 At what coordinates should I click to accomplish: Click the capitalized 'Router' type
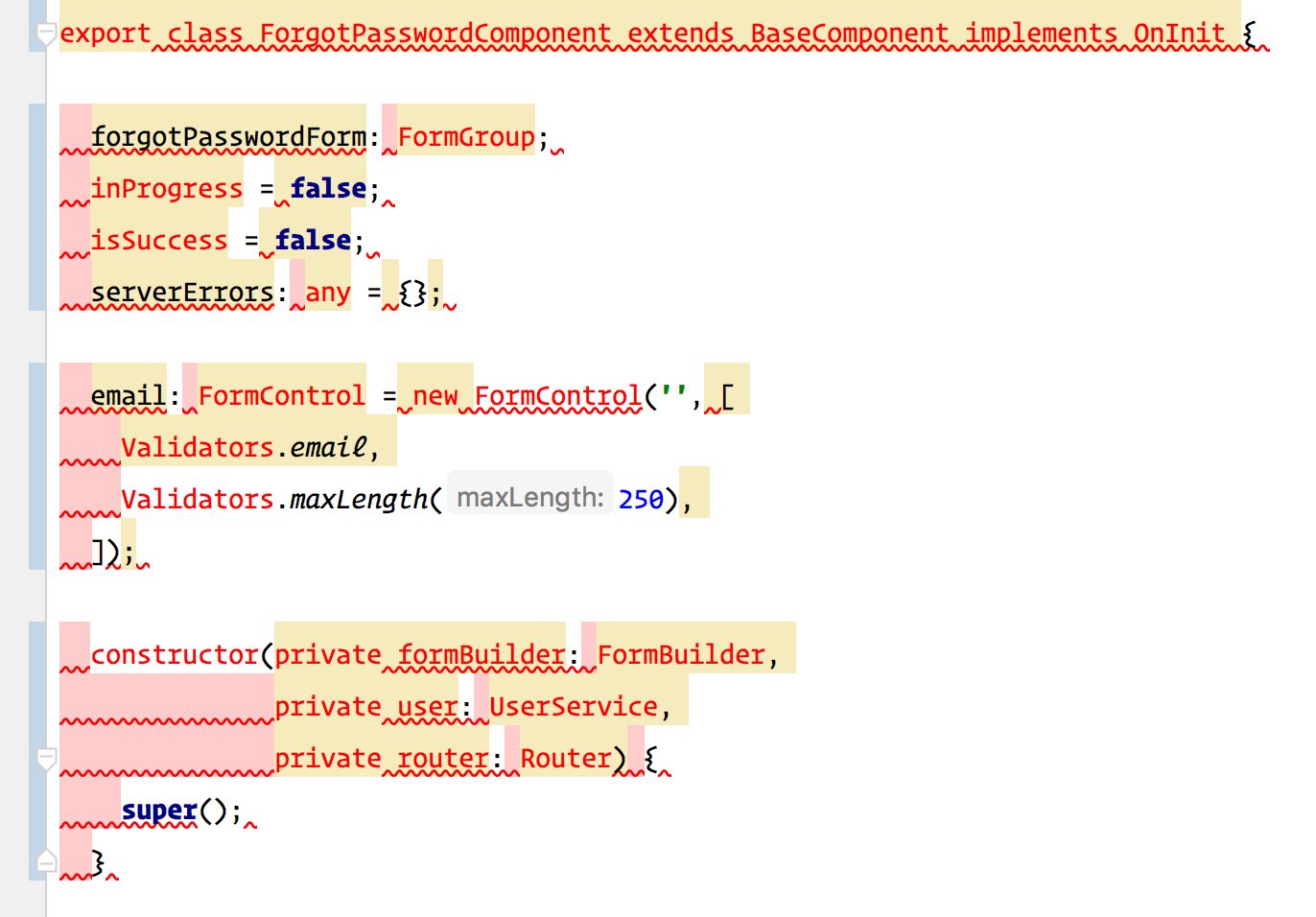pyautogui.click(x=566, y=759)
